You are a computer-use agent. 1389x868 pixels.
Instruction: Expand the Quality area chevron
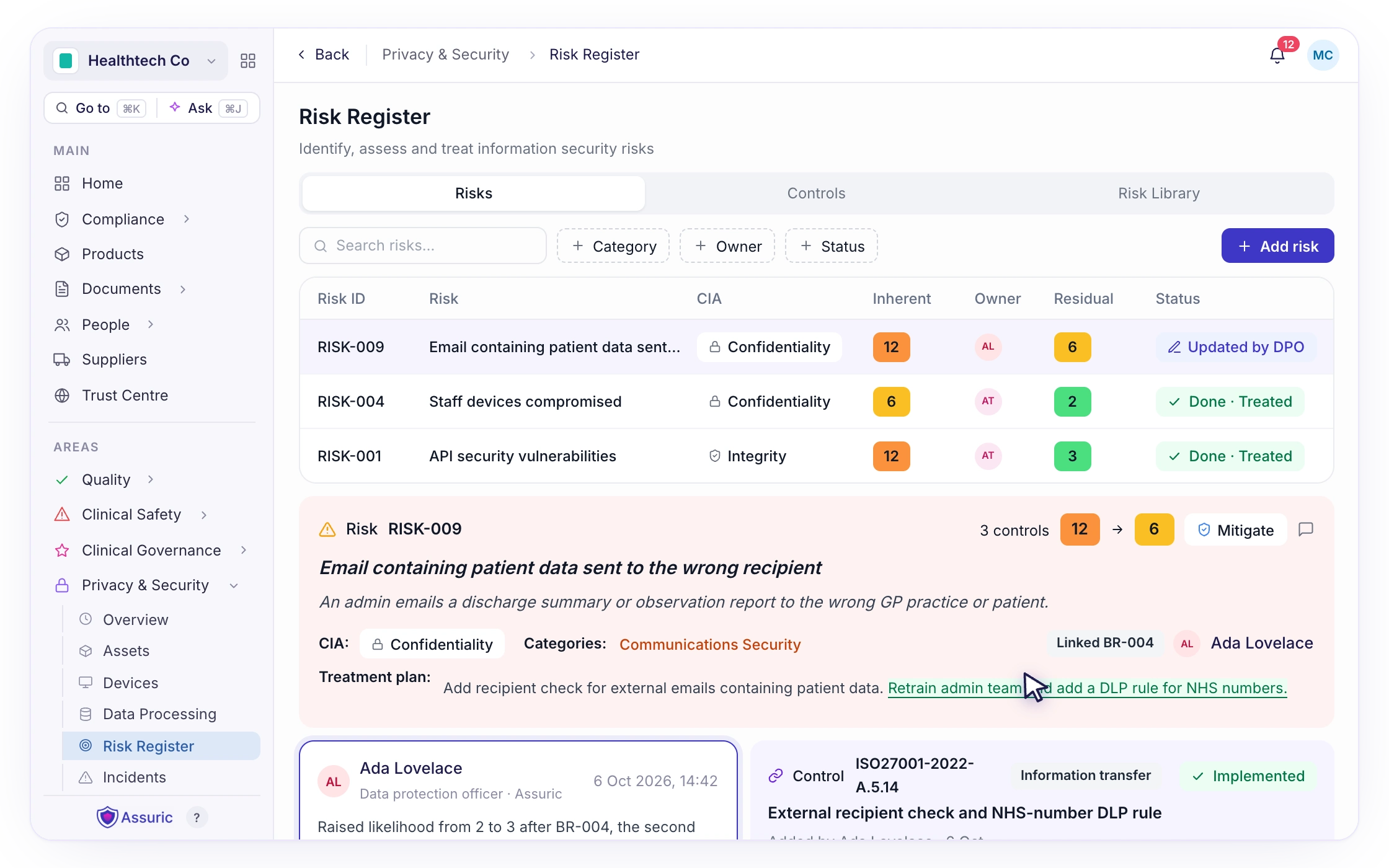[x=151, y=479]
